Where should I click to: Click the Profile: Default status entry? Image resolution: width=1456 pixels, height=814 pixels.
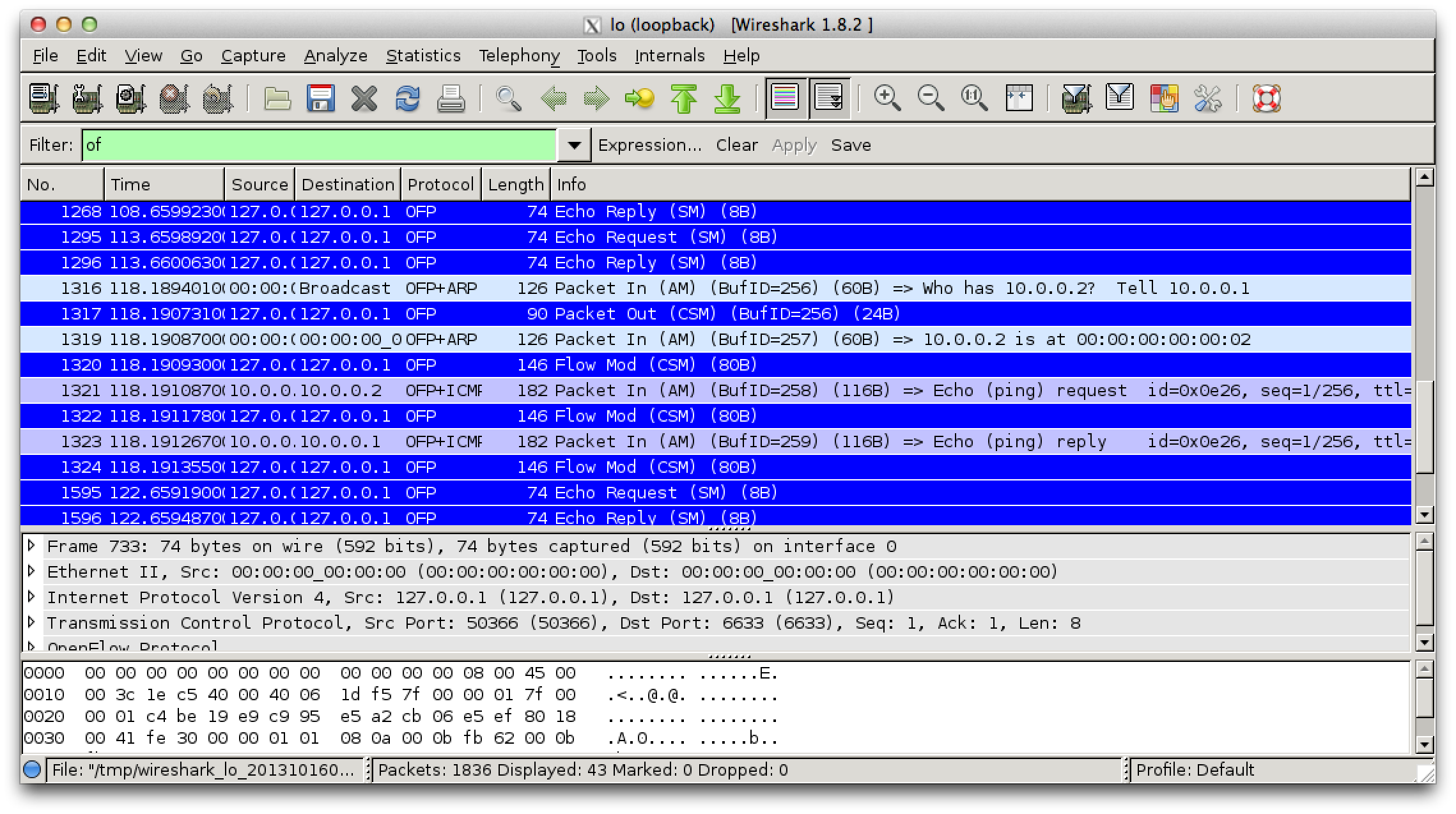pyautogui.click(x=1195, y=770)
